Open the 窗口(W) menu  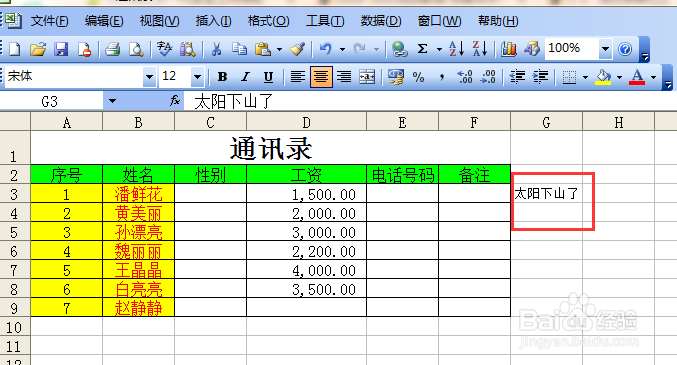tap(440, 21)
